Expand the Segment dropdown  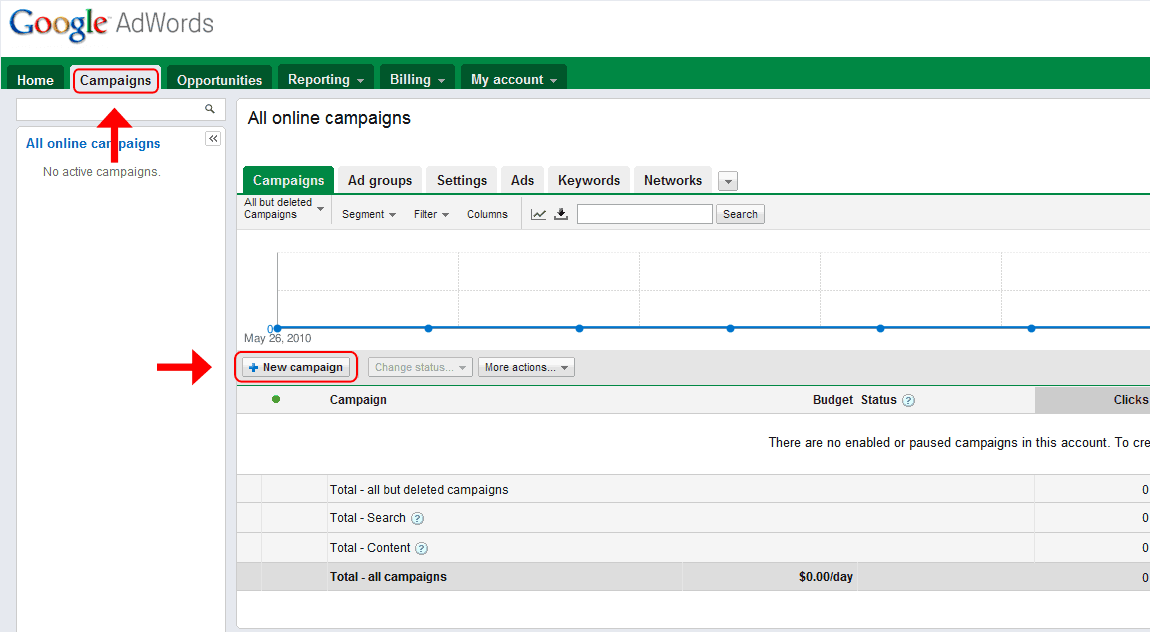pos(369,214)
